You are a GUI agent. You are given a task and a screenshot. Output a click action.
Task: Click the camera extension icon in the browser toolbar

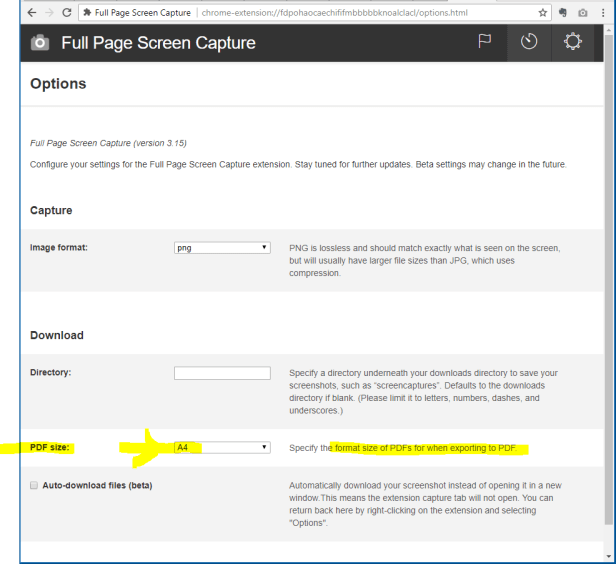coord(583,12)
